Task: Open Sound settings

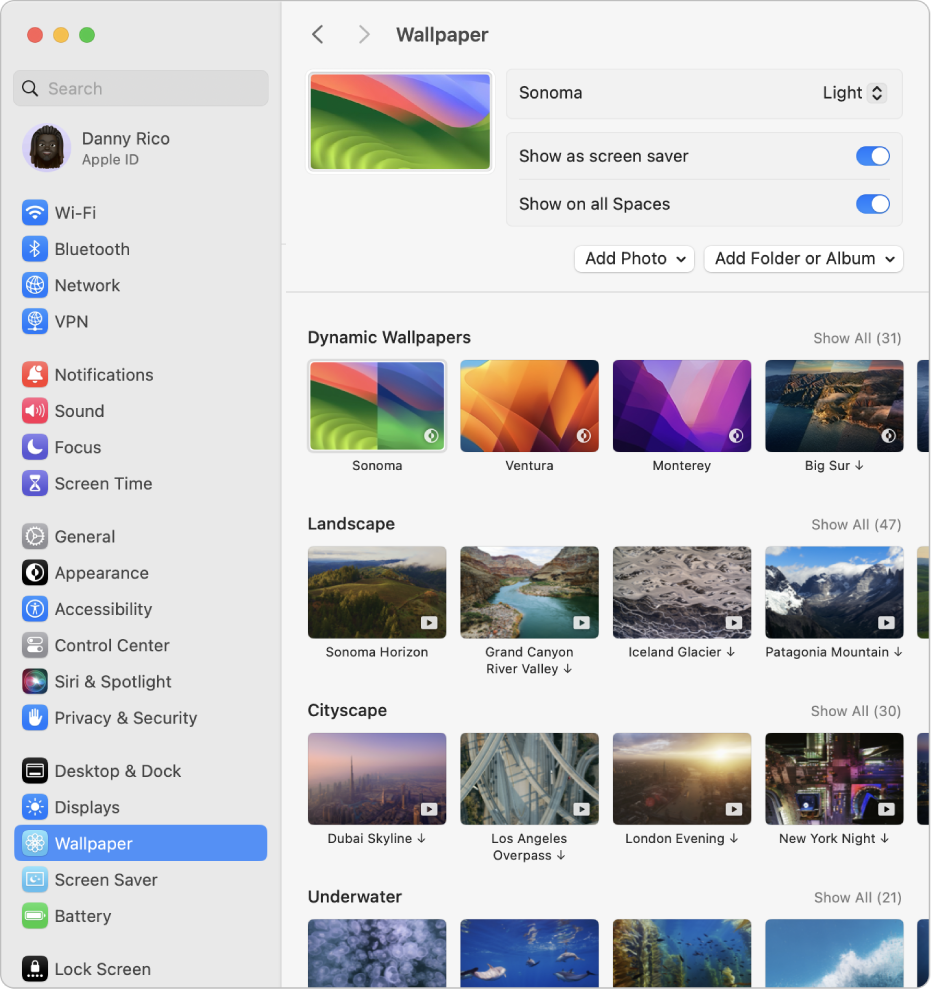Action: [77, 411]
